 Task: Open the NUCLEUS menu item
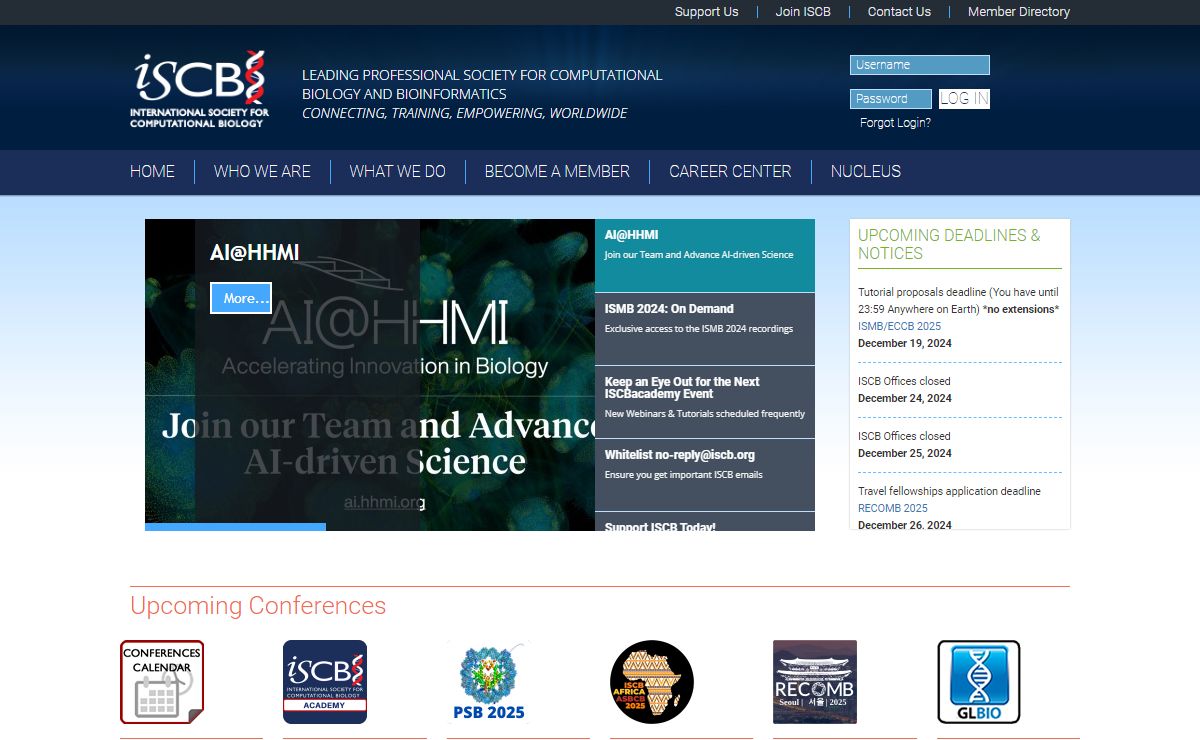[x=866, y=172]
